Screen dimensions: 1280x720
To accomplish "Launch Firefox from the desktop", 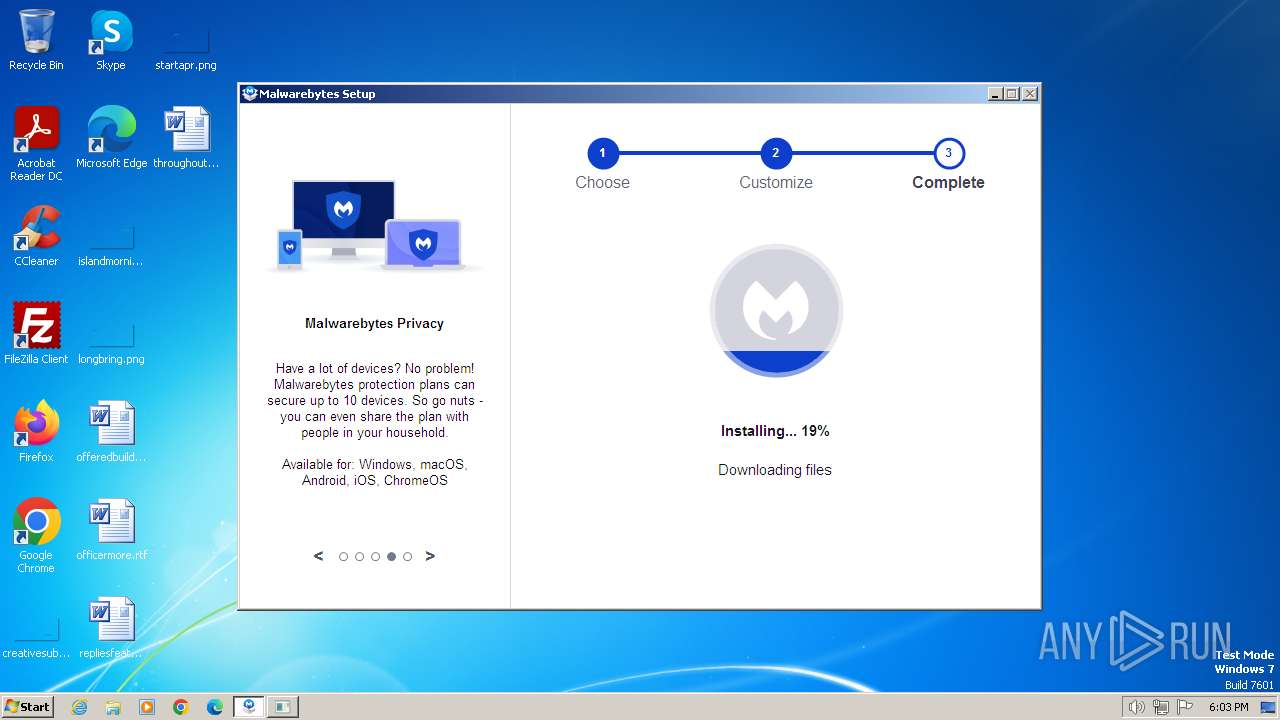I will click(x=36, y=432).
